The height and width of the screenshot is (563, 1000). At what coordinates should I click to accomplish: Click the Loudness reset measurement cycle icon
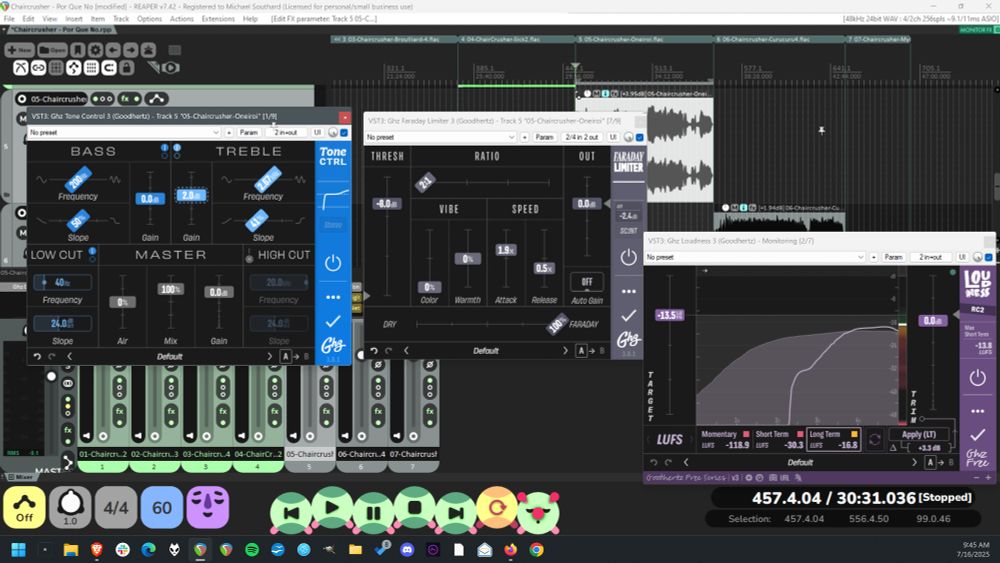point(874,439)
